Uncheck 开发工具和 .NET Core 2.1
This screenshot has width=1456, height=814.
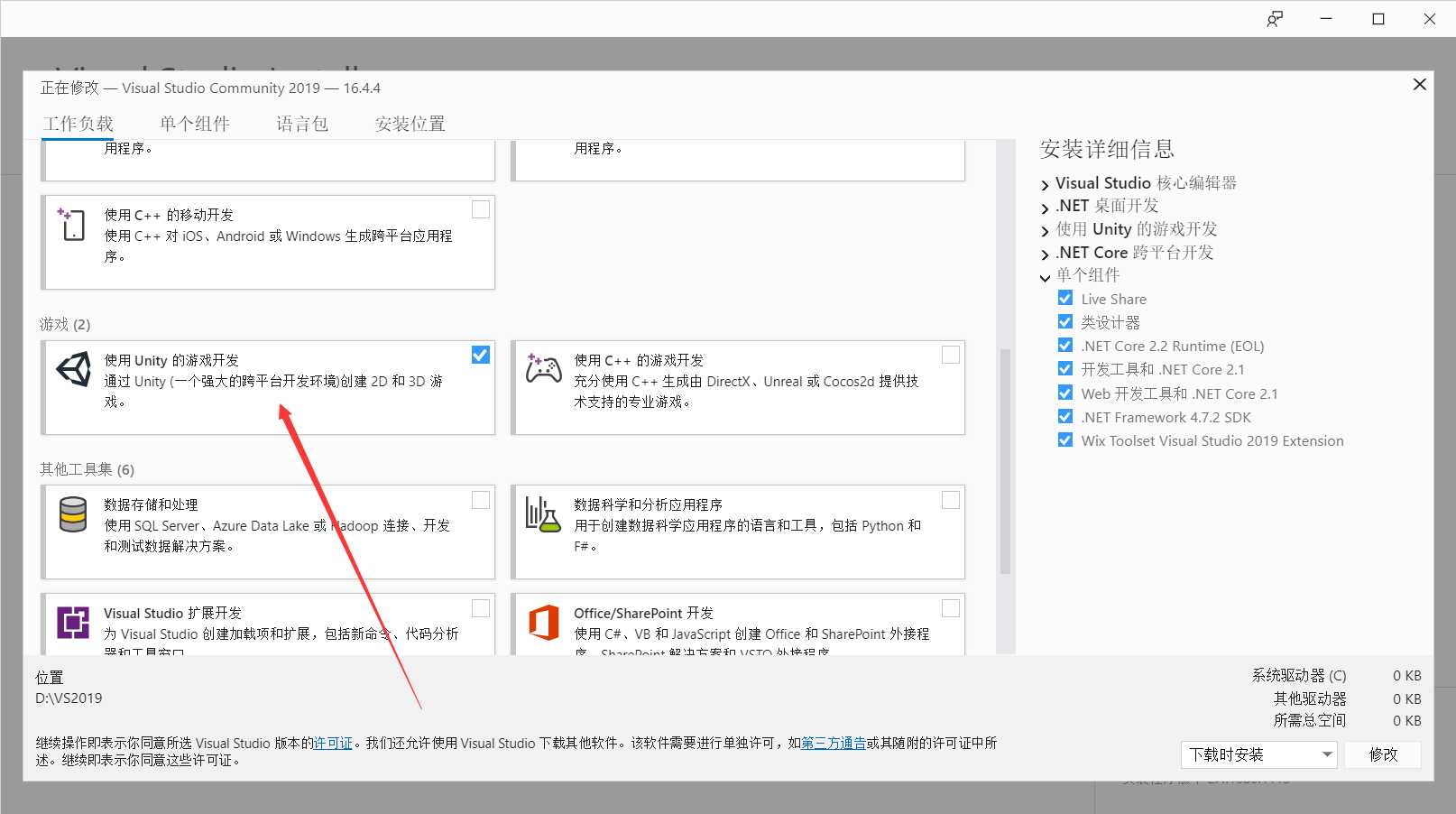point(1064,368)
